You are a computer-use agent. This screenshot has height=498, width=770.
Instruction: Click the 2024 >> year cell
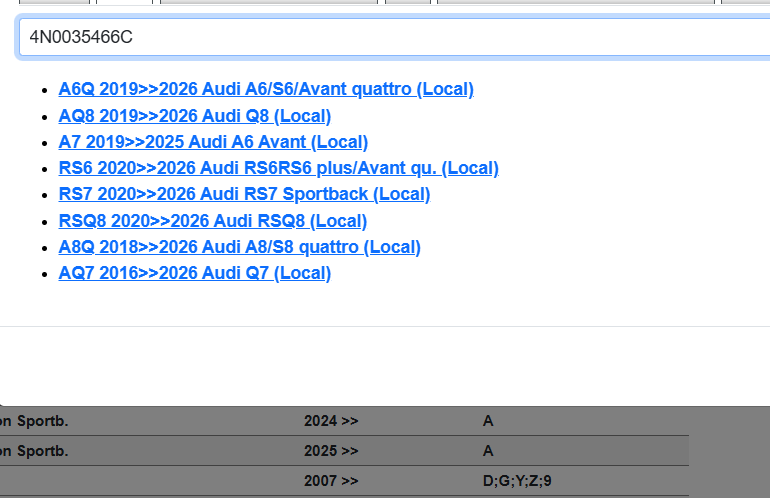331,422
